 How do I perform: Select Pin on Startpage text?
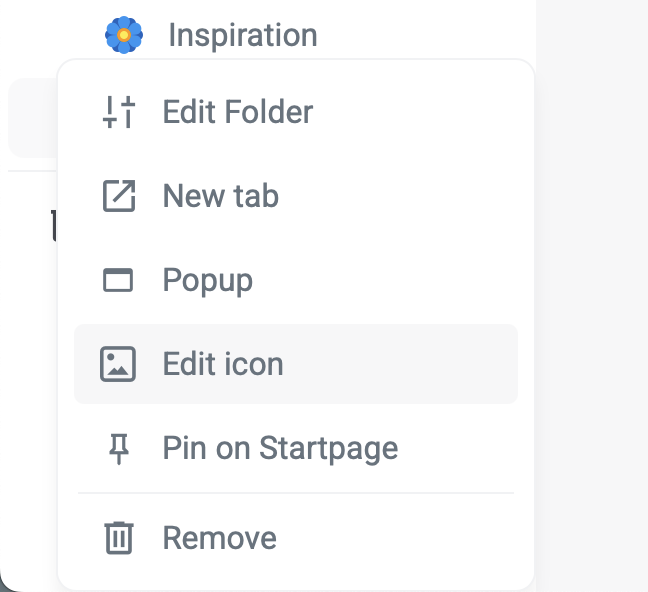tap(280, 448)
